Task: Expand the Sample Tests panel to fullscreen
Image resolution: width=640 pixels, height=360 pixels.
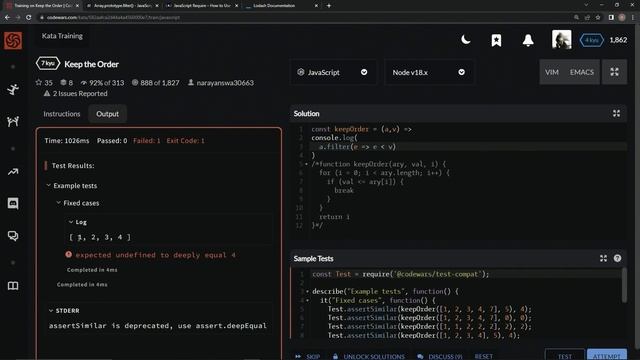Action: (x=603, y=258)
